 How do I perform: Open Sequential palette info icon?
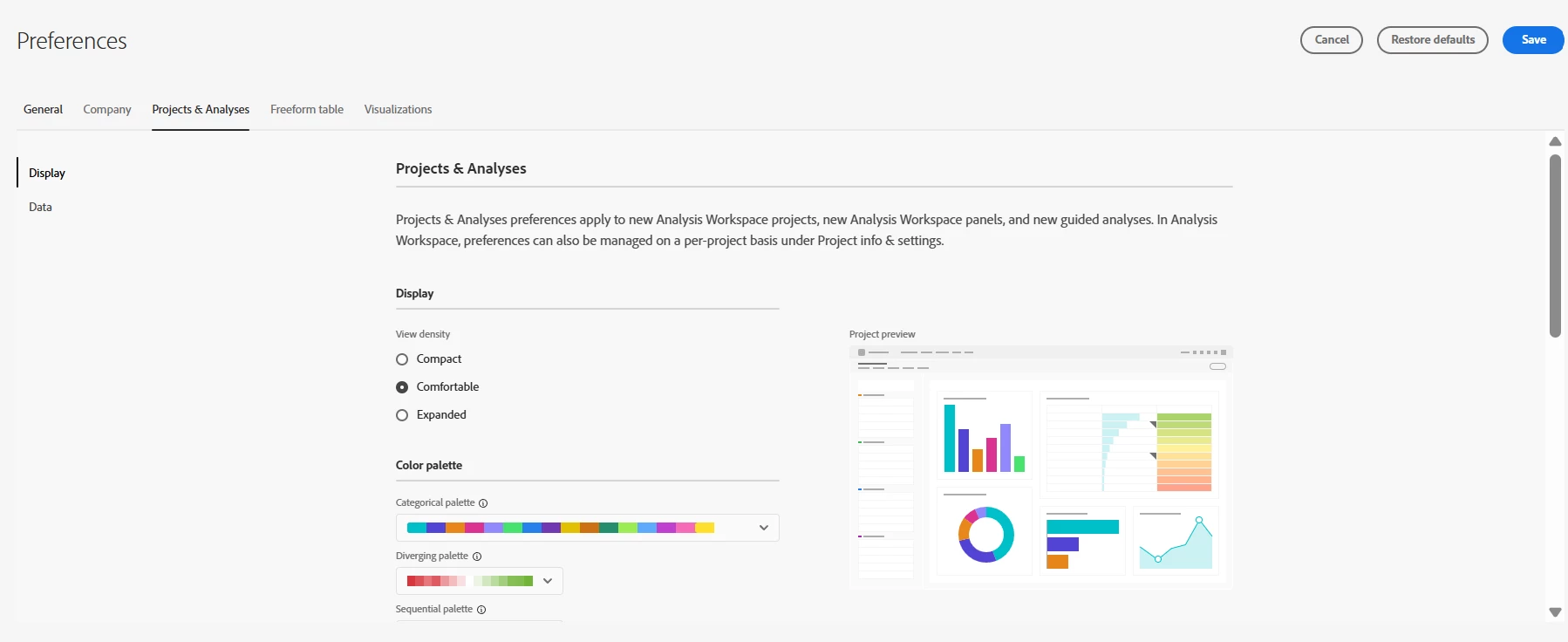pyautogui.click(x=481, y=610)
